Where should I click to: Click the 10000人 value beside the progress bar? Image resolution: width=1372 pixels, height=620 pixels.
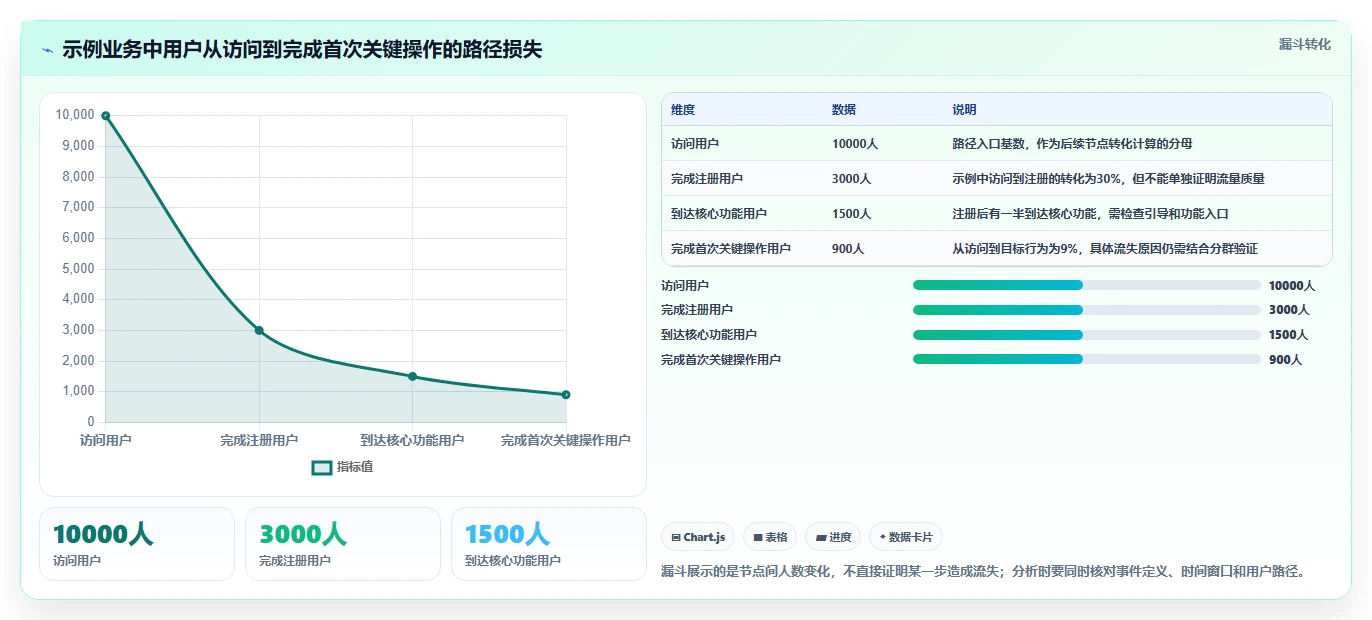(1292, 286)
